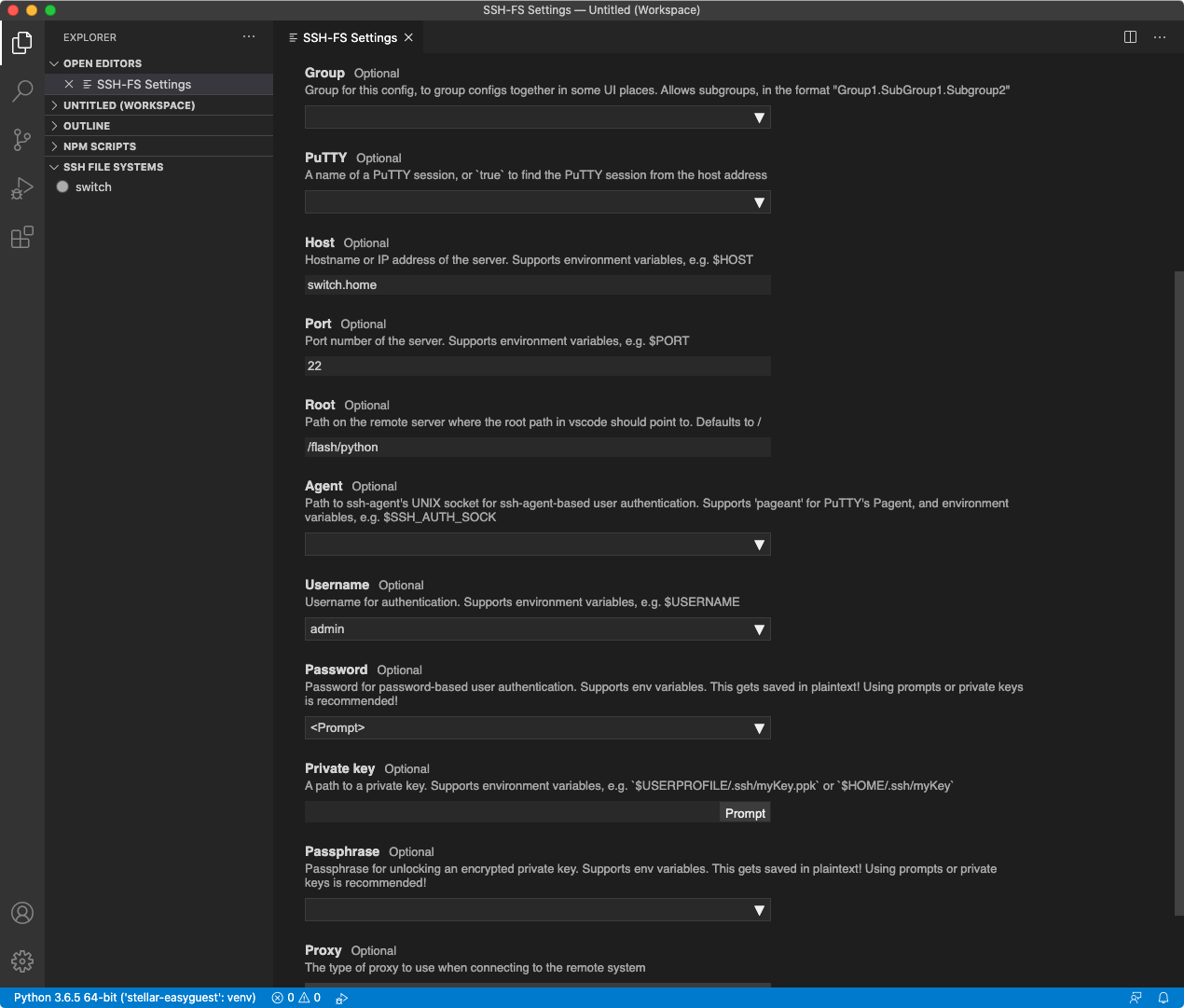Select the switch SSH file system entry

tap(93, 187)
